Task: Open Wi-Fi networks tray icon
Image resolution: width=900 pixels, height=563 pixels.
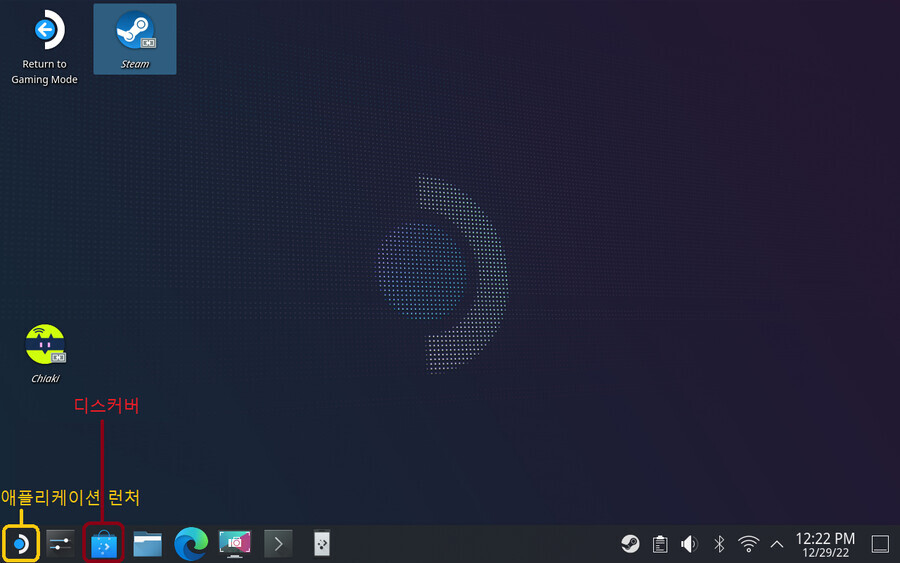Action: tap(748, 543)
